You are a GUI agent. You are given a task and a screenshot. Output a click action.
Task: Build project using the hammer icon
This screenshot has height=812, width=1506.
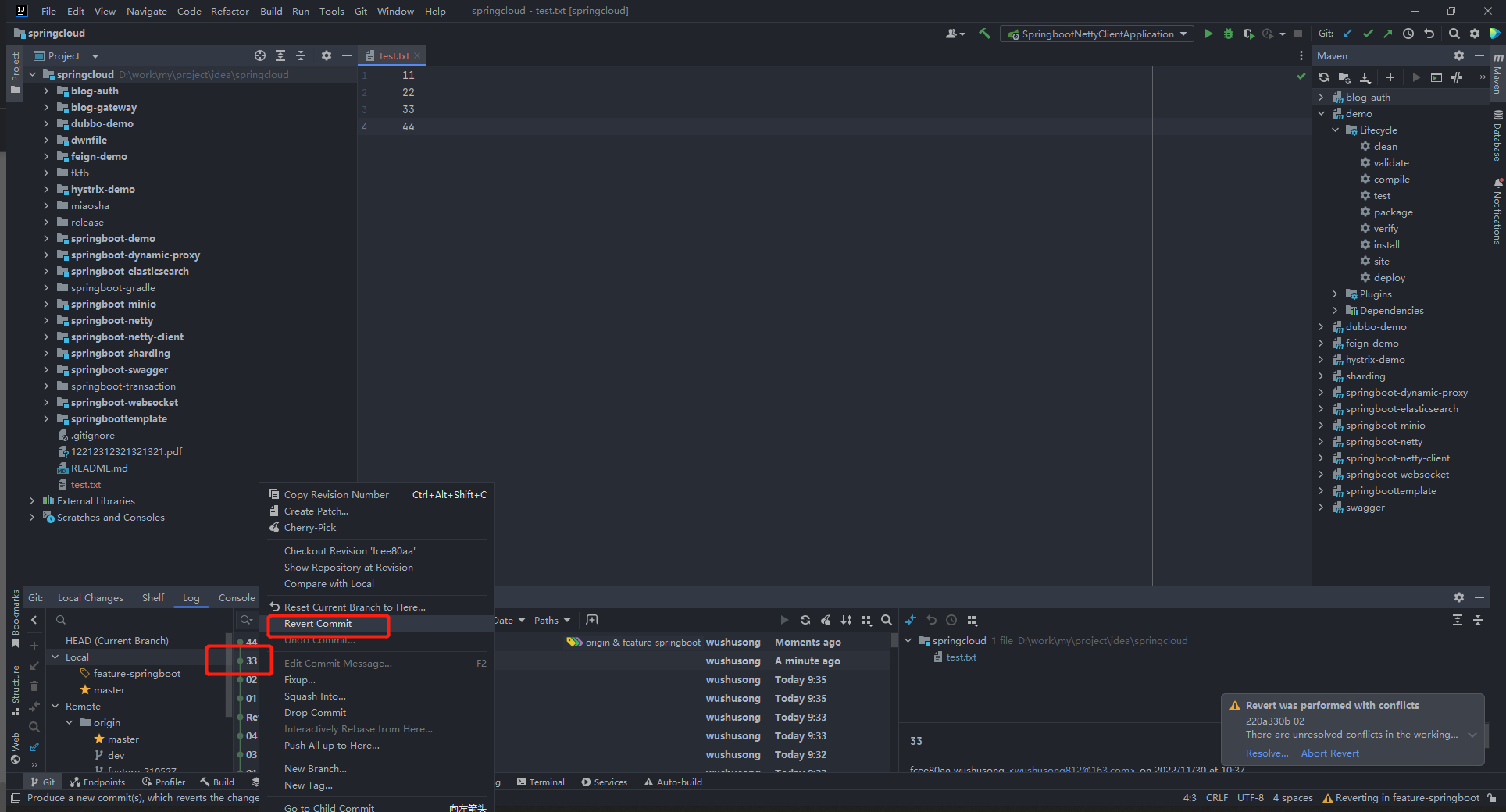pos(984,34)
